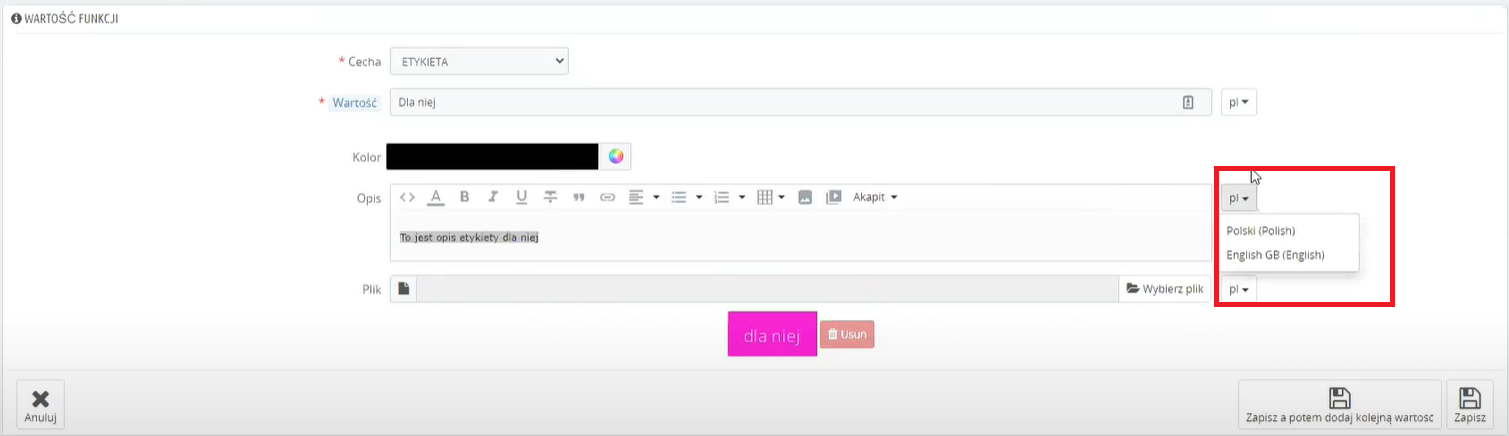Expand the Cecha ETYKIETA dropdown
Image resolution: width=1509 pixels, height=436 pixels.
pos(479,62)
